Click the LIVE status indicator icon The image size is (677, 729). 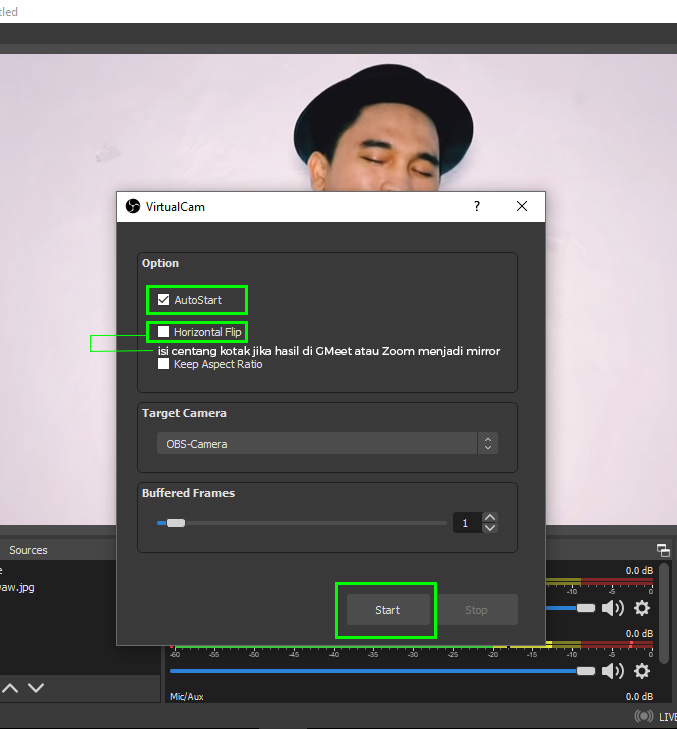(644, 716)
